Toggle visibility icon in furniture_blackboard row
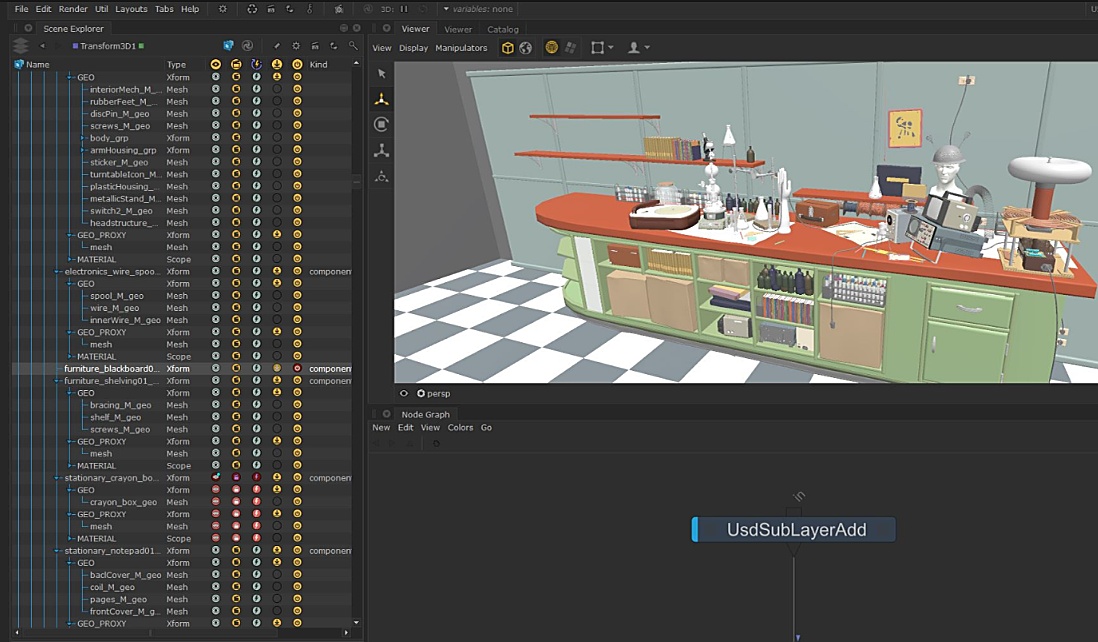The width and height of the screenshot is (1098, 642). [216, 368]
